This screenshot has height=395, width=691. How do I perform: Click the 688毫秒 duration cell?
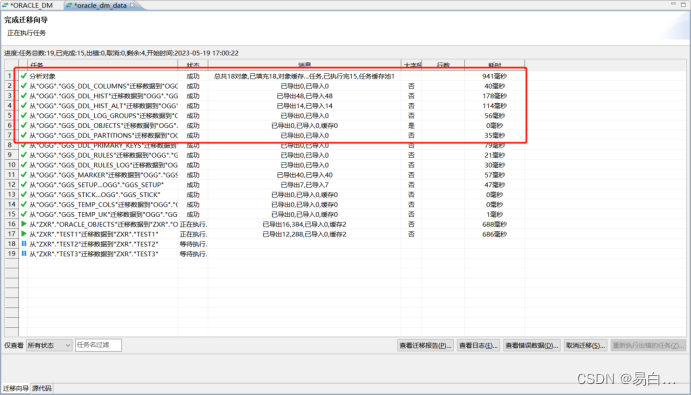494,224
